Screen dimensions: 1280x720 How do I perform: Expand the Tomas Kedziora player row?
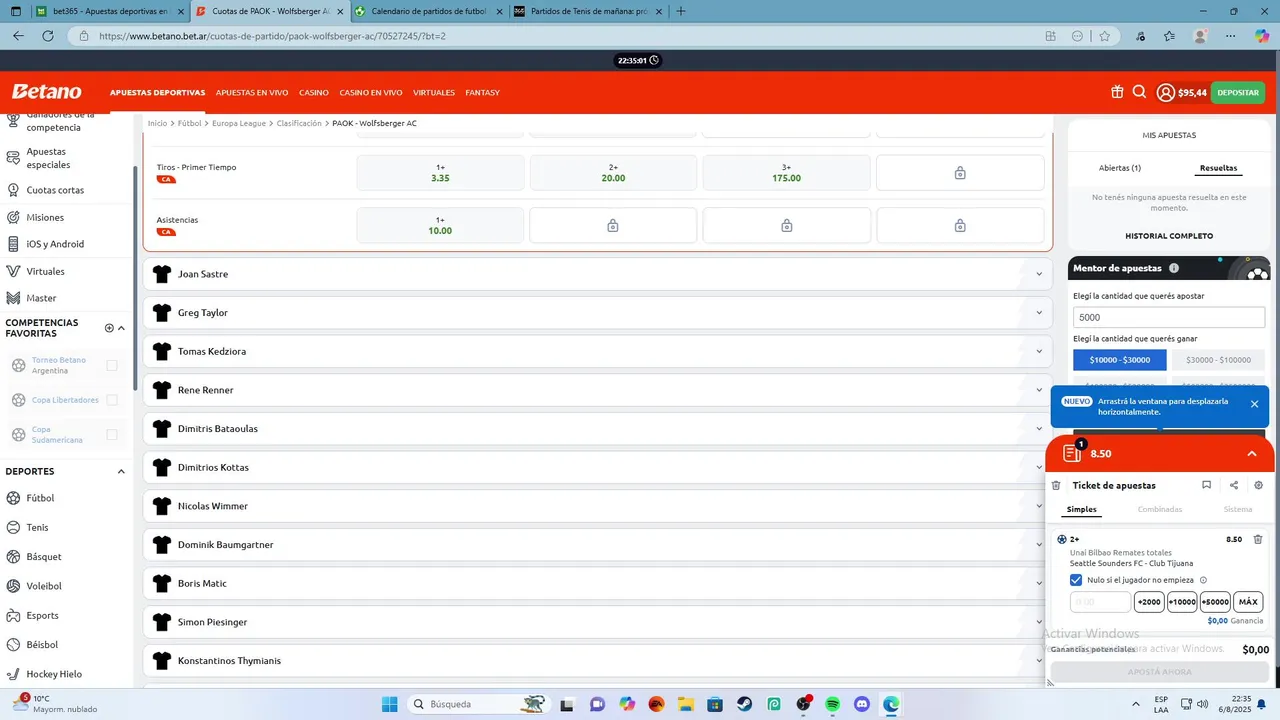pyautogui.click(x=598, y=351)
